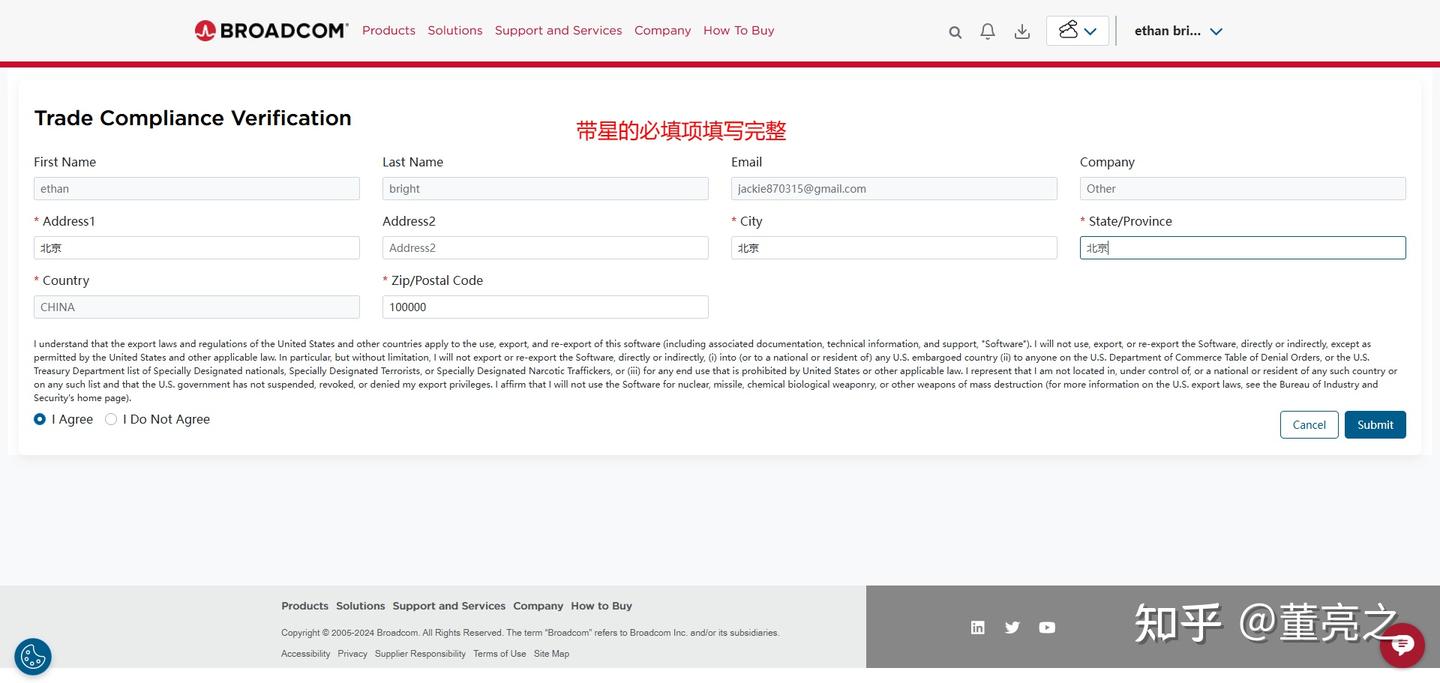Expand the cloud selector chevron
Viewport: 1440px width, 683px height.
(x=1090, y=31)
